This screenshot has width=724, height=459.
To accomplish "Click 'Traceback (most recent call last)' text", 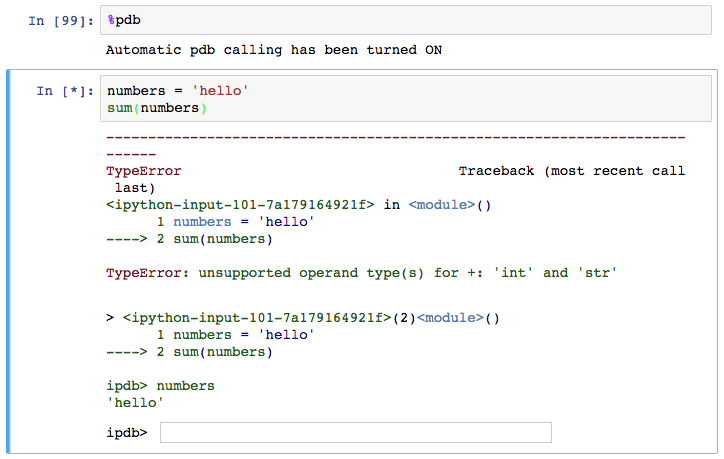I will [571, 171].
